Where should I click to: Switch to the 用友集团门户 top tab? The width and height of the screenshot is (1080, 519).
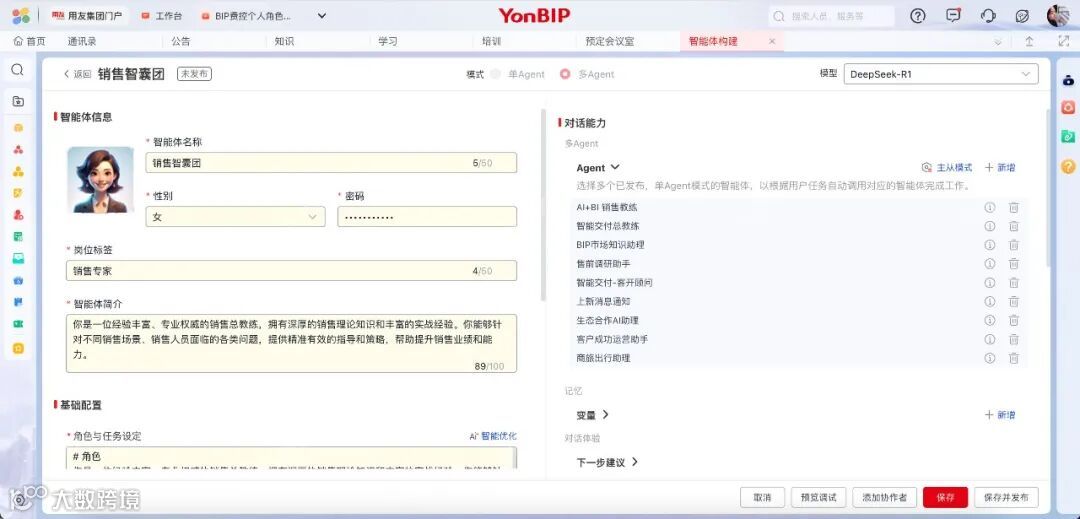pos(87,16)
